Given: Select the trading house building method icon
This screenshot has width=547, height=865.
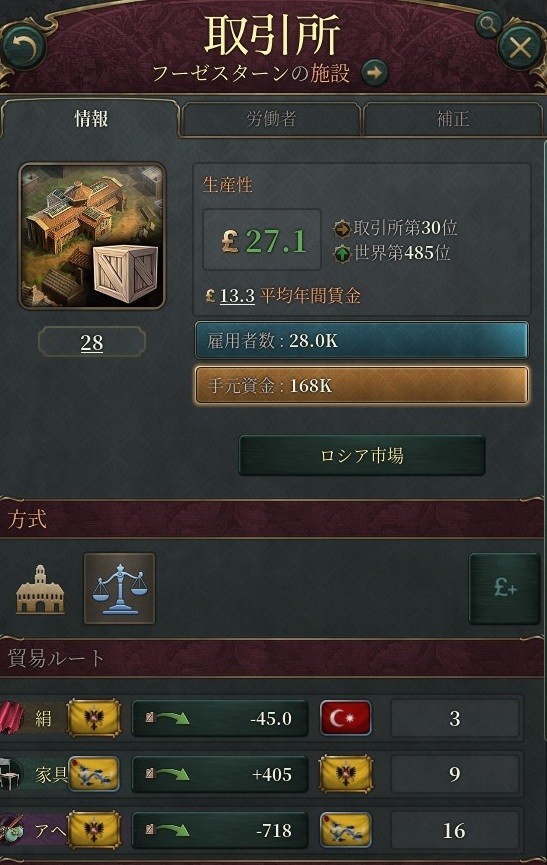Looking at the screenshot, I should [x=40, y=589].
